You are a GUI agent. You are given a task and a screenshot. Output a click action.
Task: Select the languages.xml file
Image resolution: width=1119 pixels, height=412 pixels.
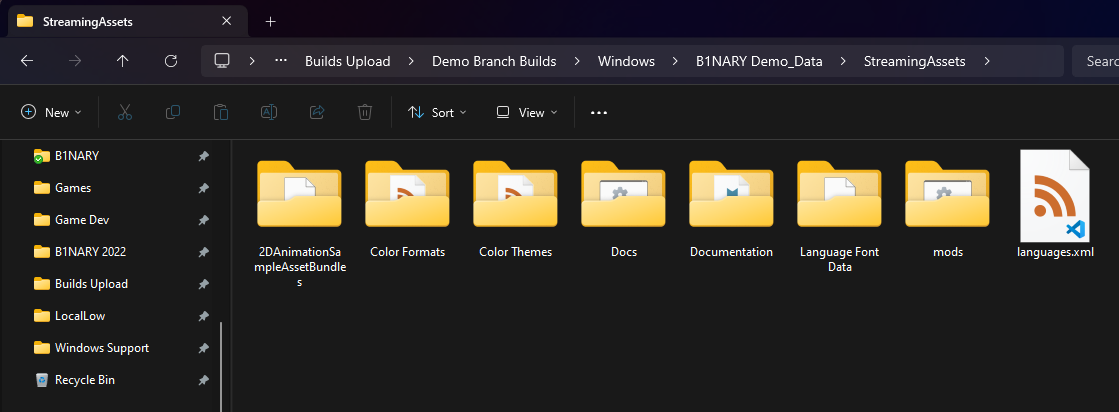(x=1055, y=205)
